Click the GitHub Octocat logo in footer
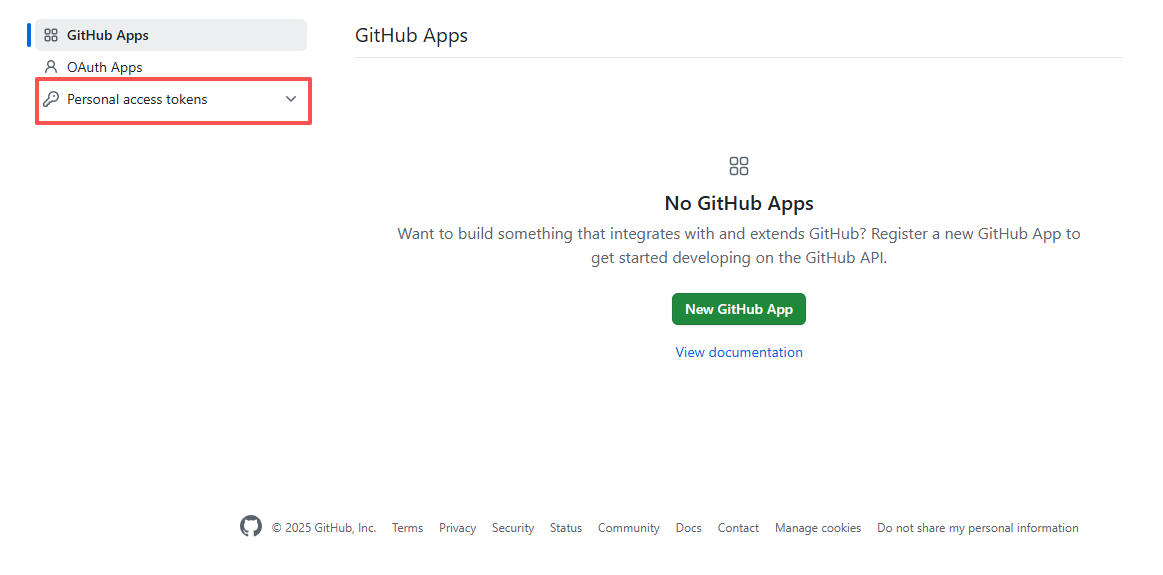 pos(251,527)
